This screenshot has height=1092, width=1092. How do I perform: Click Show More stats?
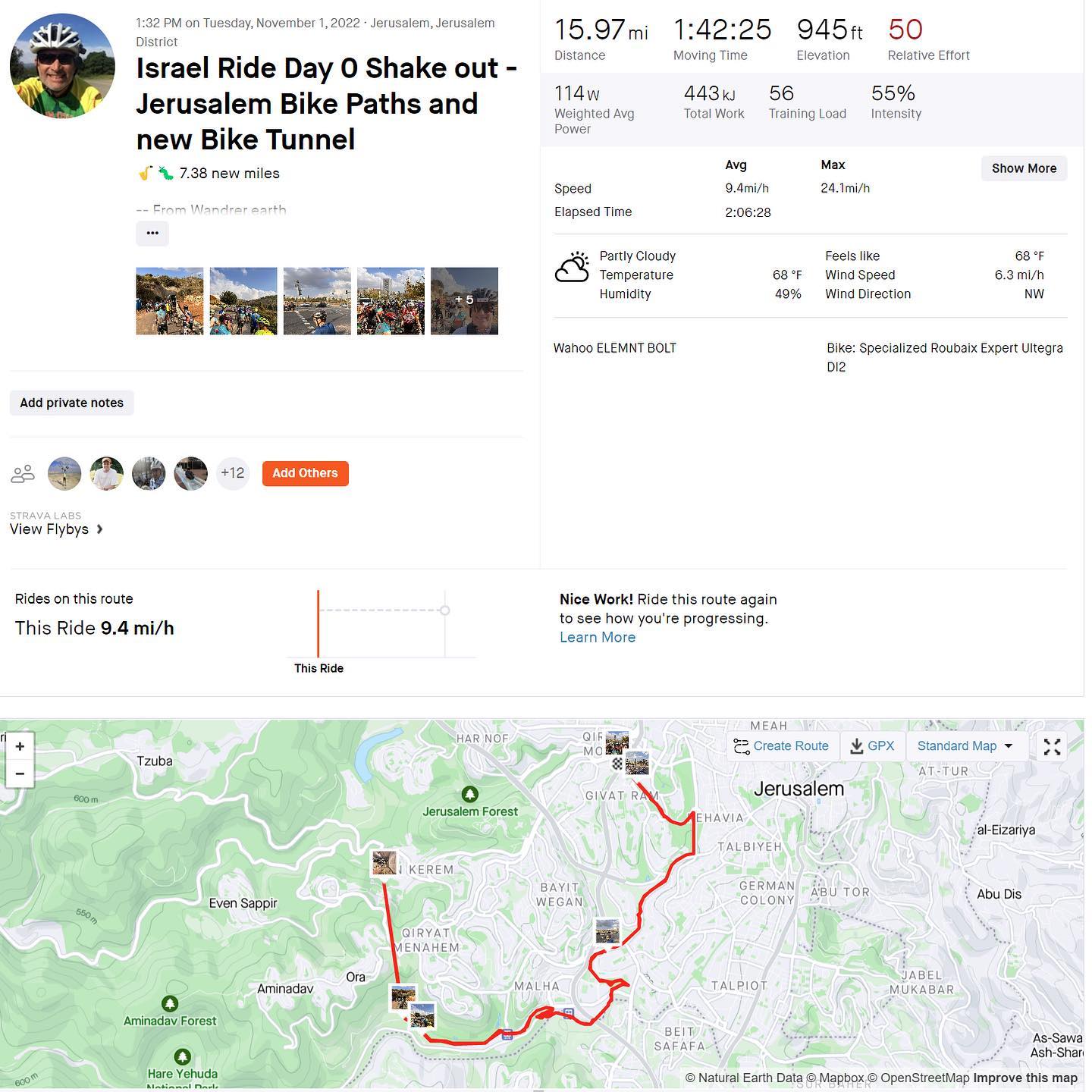tap(1024, 168)
